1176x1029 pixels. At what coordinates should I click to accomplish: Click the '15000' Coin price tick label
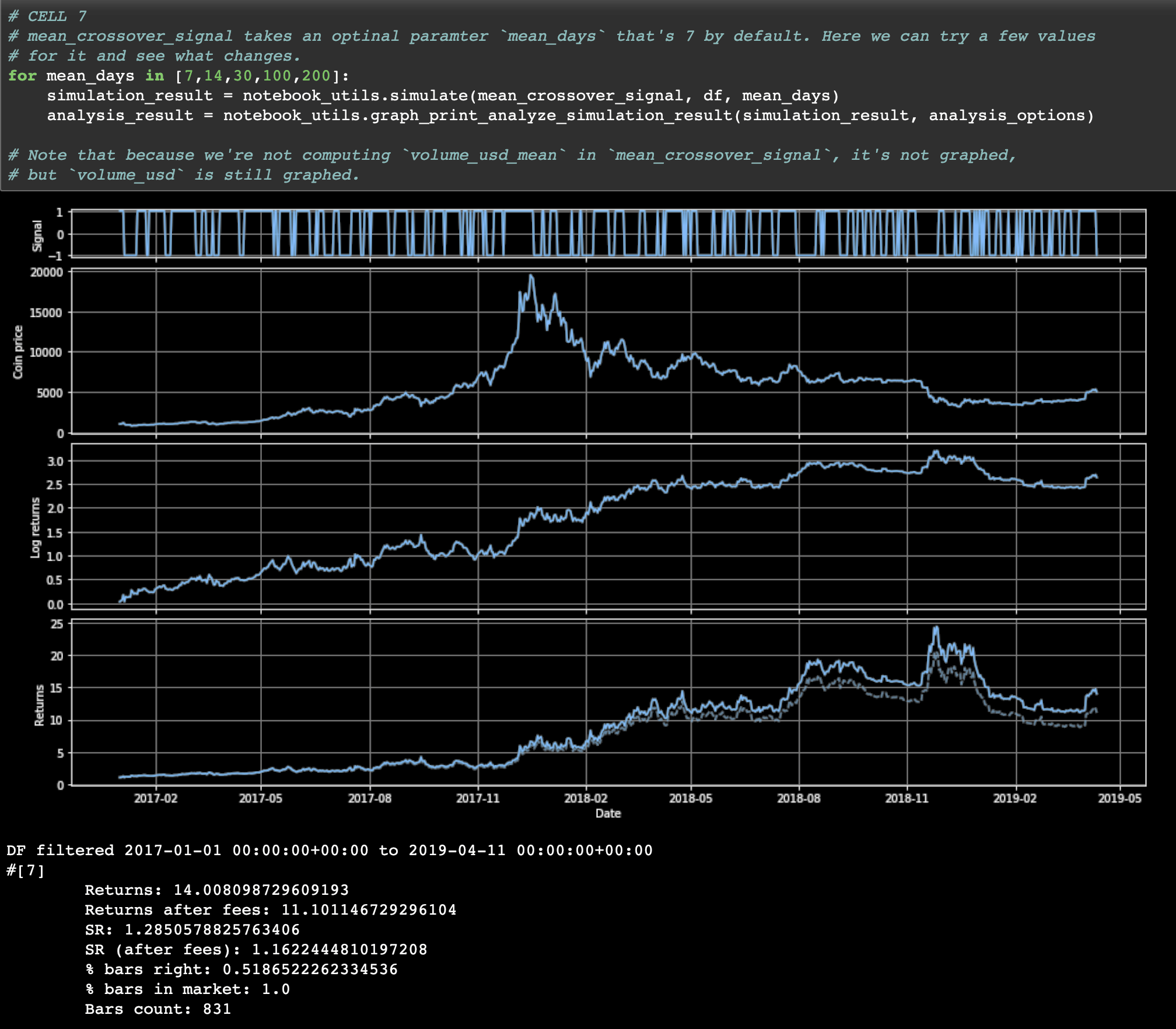pyautogui.click(x=47, y=313)
